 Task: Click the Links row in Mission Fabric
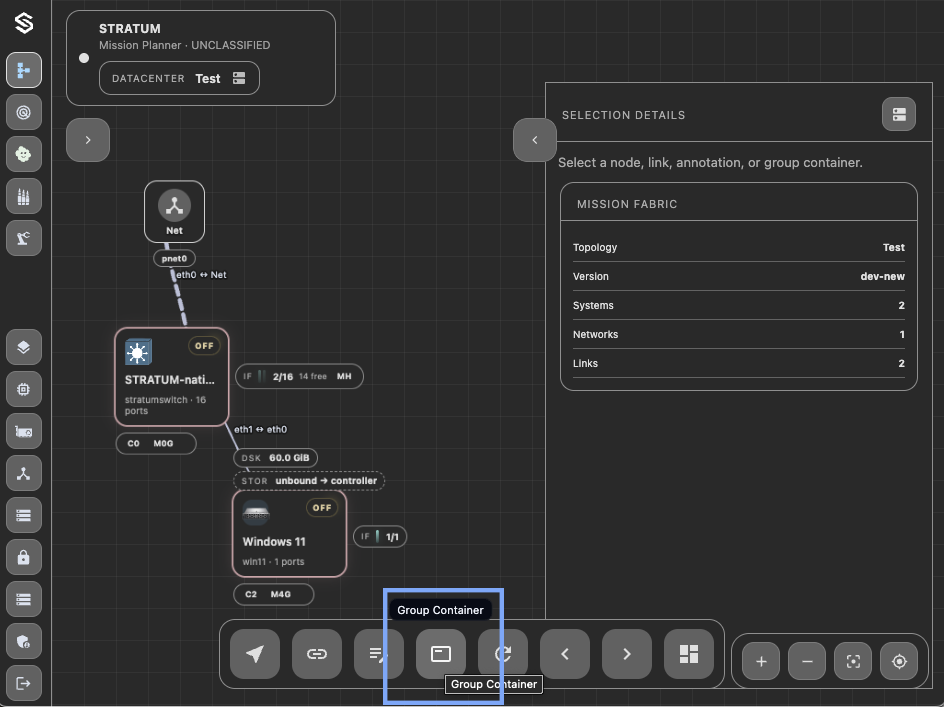coord(739,363)
